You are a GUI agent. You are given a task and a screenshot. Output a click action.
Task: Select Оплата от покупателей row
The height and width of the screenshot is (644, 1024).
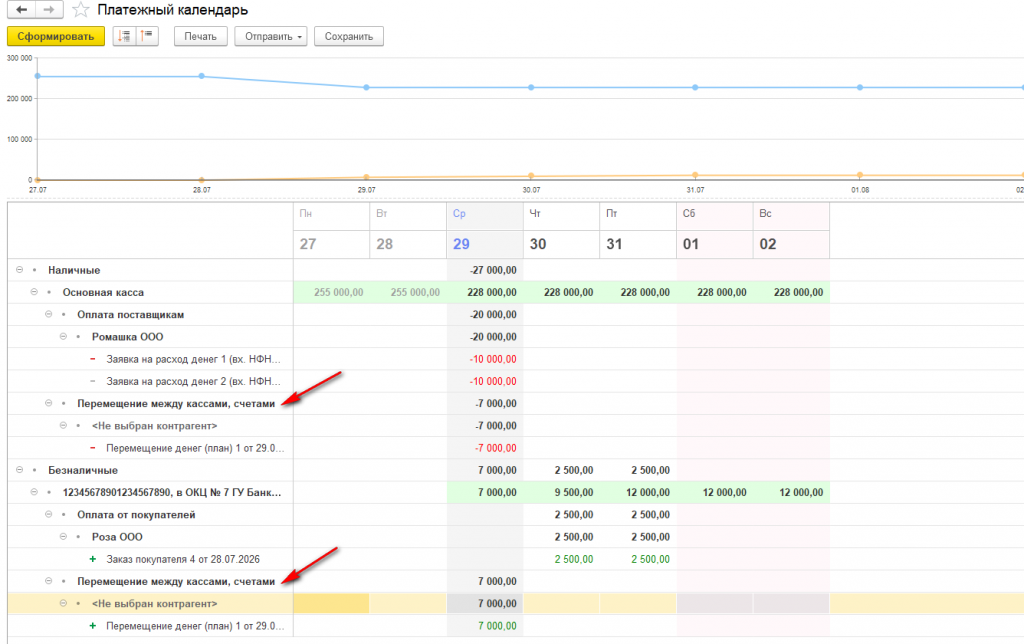[x=150, y=515]
